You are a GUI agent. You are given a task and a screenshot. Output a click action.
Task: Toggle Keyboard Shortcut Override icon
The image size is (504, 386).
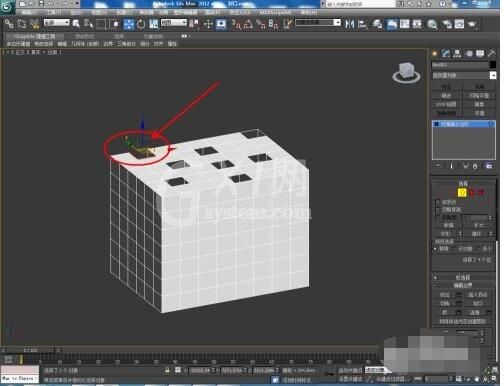click(221, 24)
